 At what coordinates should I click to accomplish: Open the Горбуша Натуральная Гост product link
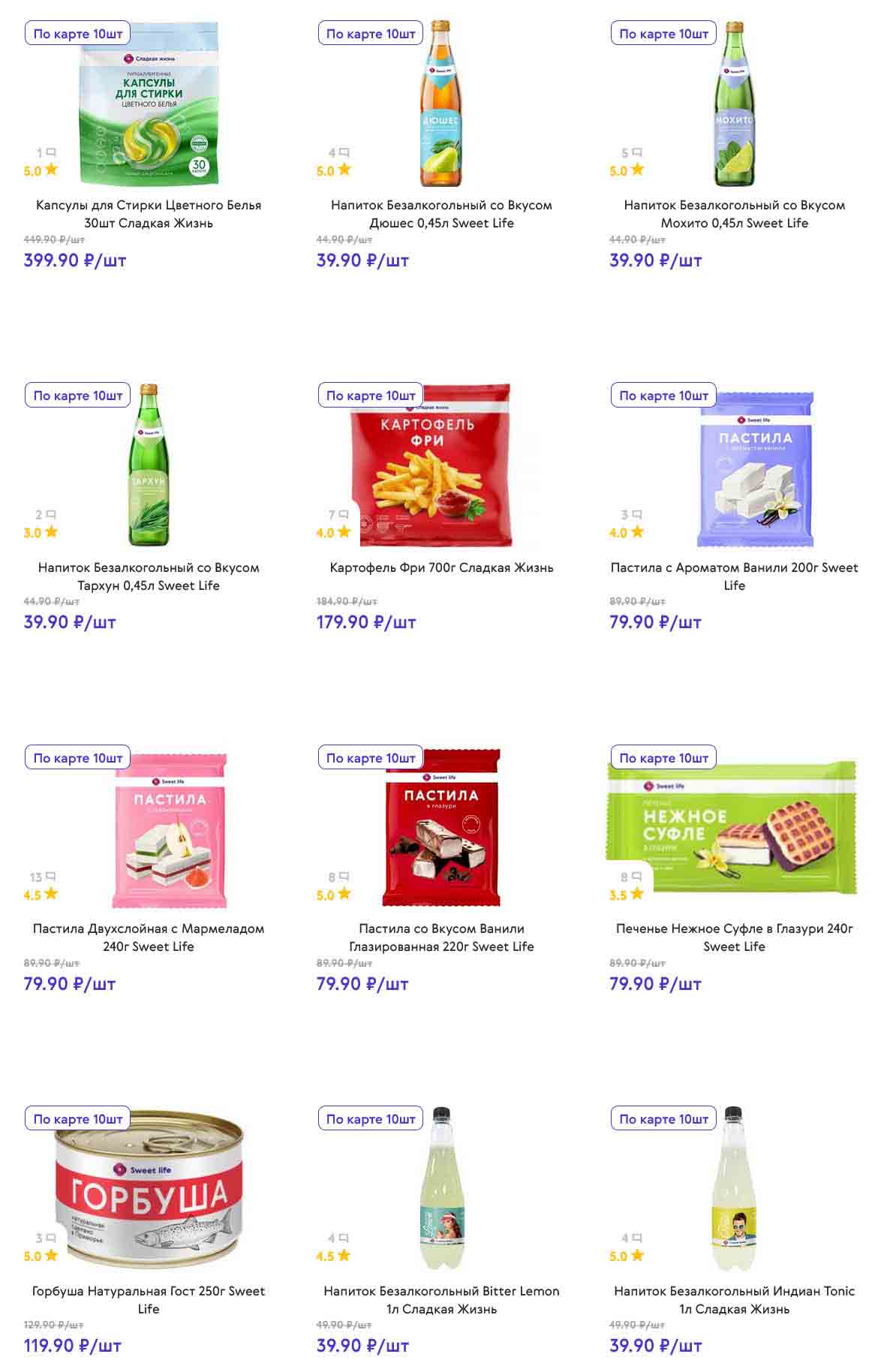(x=149, y=1300)
